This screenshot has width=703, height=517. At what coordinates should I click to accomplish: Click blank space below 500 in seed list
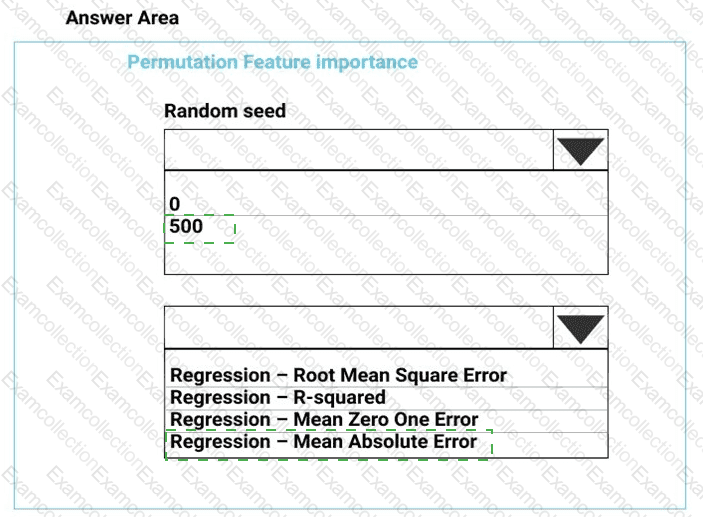385,257
